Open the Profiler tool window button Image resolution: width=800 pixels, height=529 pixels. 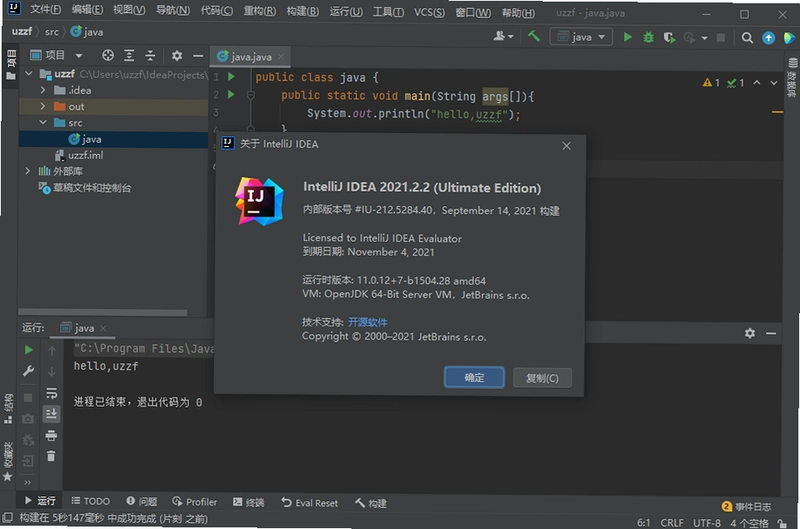(194, 502)
